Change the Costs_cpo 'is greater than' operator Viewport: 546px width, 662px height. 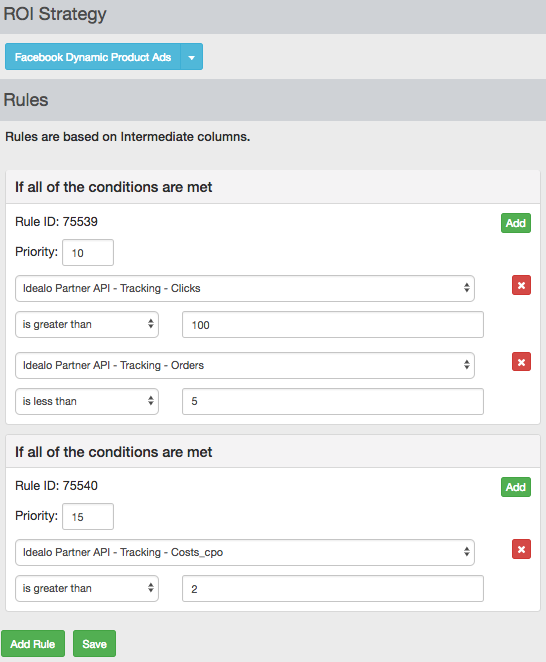pos(87,588)
